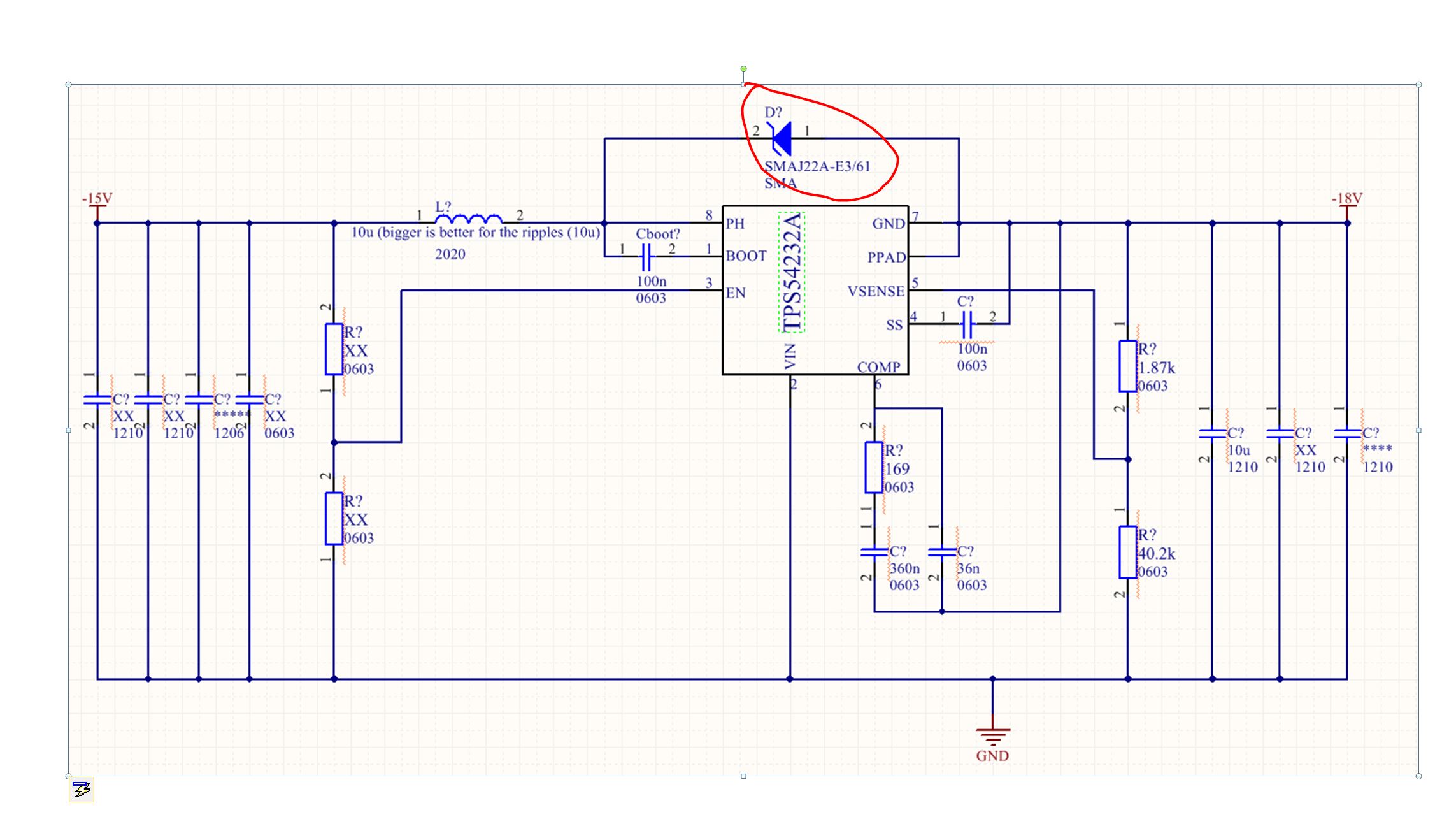Click the 360n capacitor symbol
Viewport: 1456px width, 817px height.
point(874,552)
